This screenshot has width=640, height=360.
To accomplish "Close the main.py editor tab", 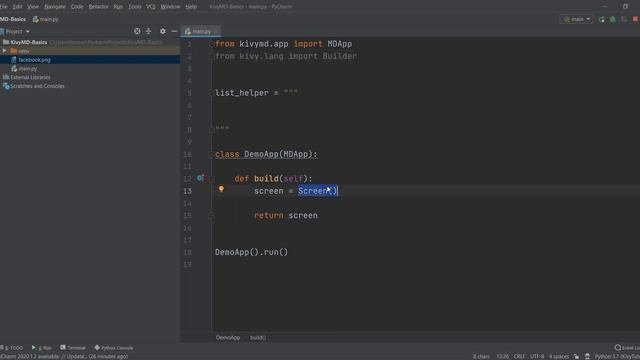I will pyautogui.click(x=216, y=31).
